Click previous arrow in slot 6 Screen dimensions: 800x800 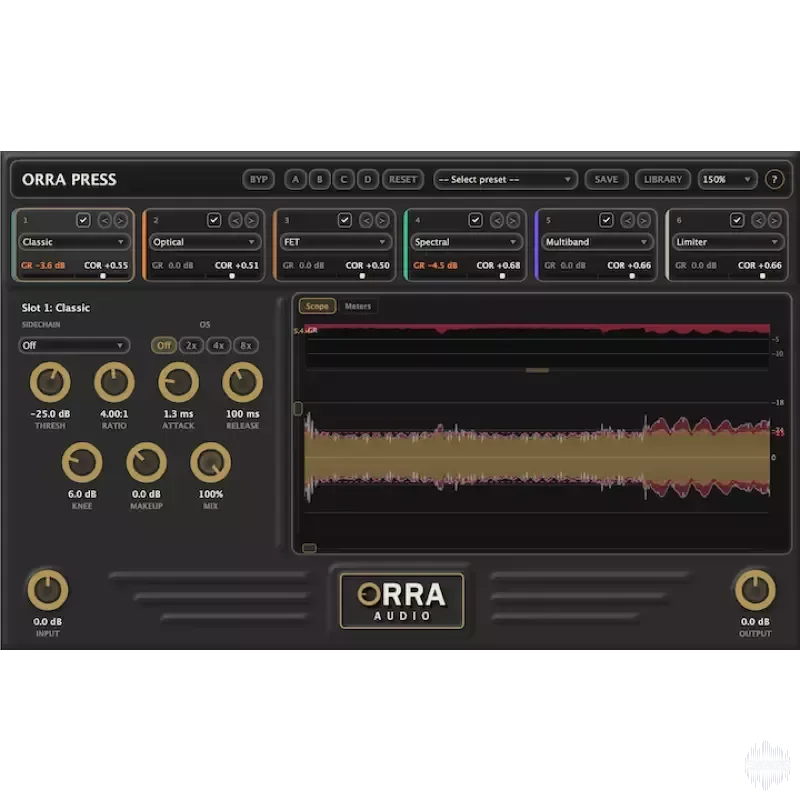point(758,220)
